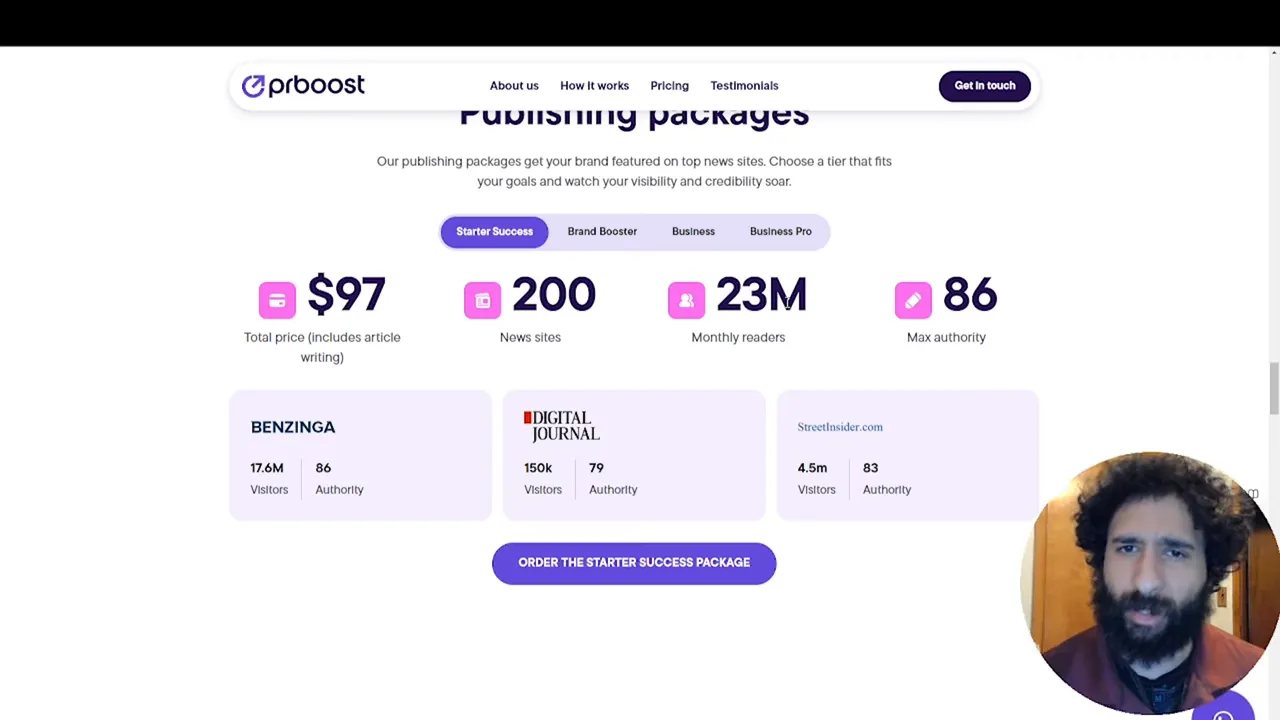This screenshot has width=1280, height=720.
Task: Click the 23M monthly readers figure
Action: pyautogui.click(x=761, y=296)
